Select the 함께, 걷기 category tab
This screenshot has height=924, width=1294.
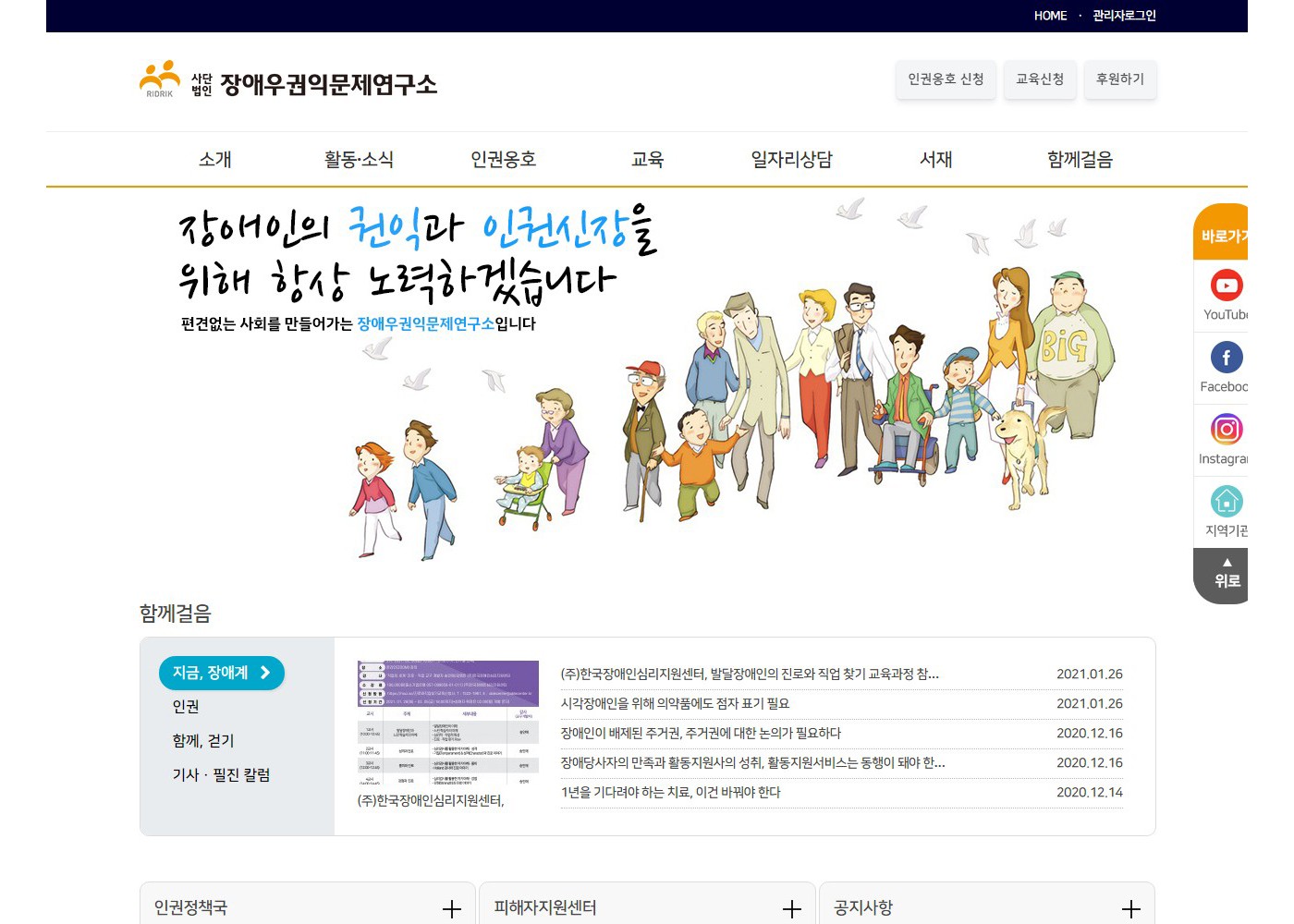pyautogui.click(x=203, y=741)
